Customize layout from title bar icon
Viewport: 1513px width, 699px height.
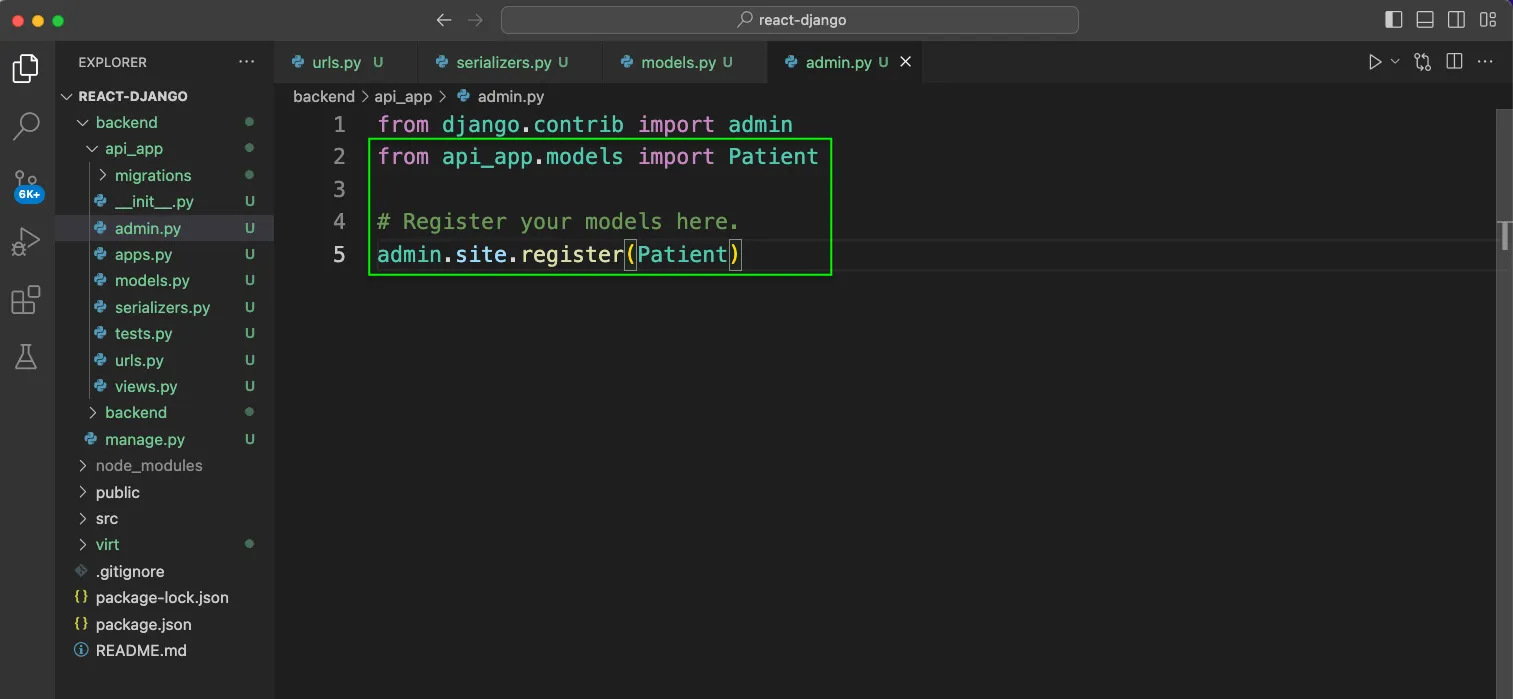coord(1488,20)
